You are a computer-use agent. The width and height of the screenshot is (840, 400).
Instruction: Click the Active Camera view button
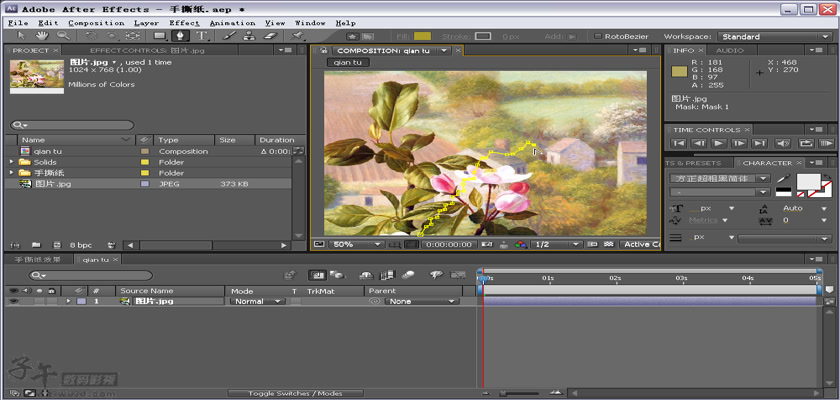pos(640,245)
